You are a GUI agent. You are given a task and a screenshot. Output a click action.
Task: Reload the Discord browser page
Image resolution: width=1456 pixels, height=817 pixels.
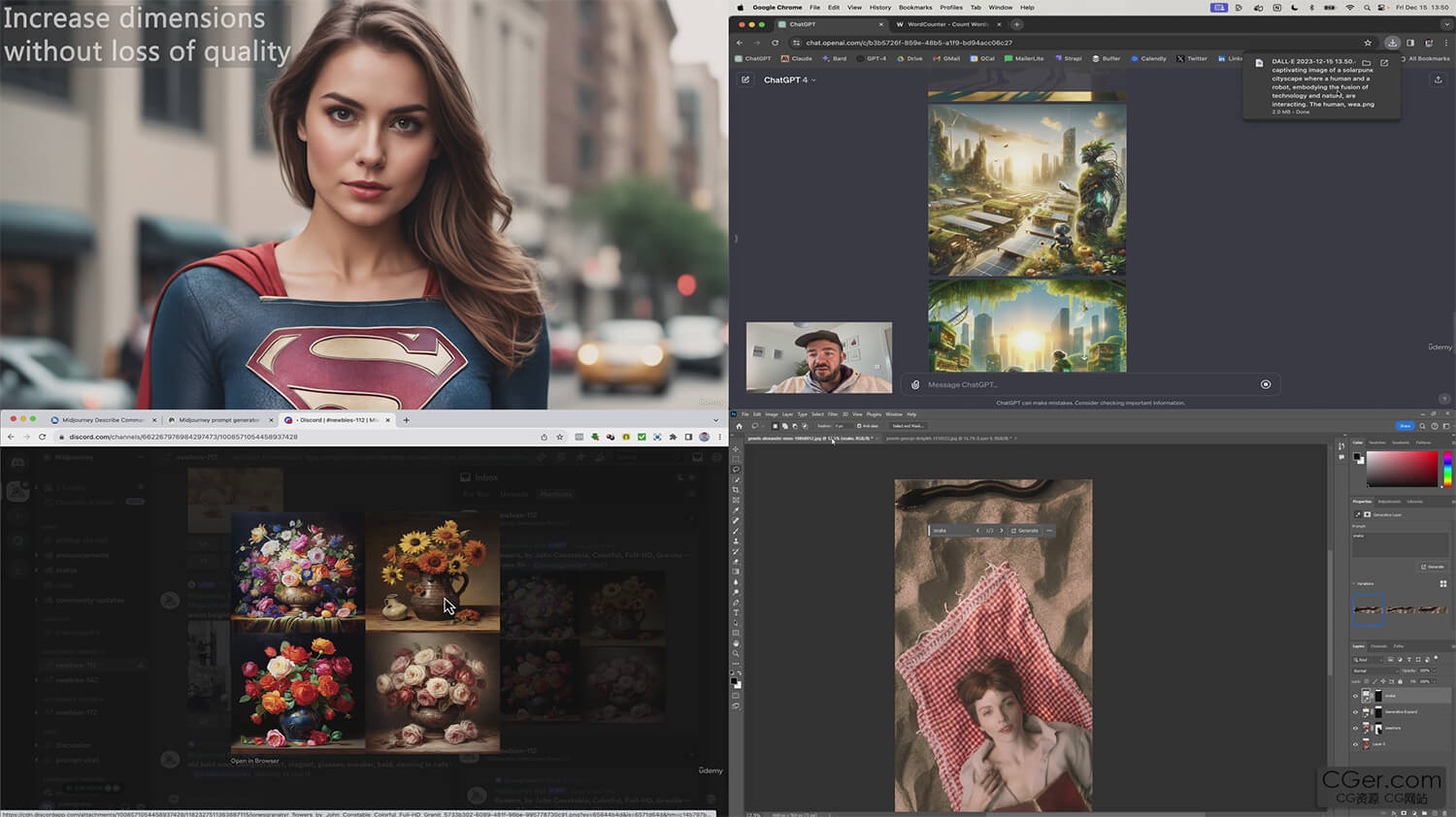[42, 437]
